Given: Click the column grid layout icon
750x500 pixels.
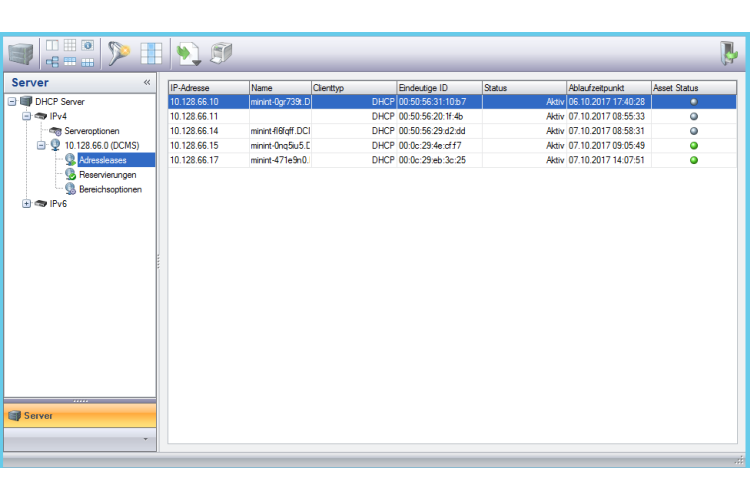Looking at the screenshot, I should (151, 53).
